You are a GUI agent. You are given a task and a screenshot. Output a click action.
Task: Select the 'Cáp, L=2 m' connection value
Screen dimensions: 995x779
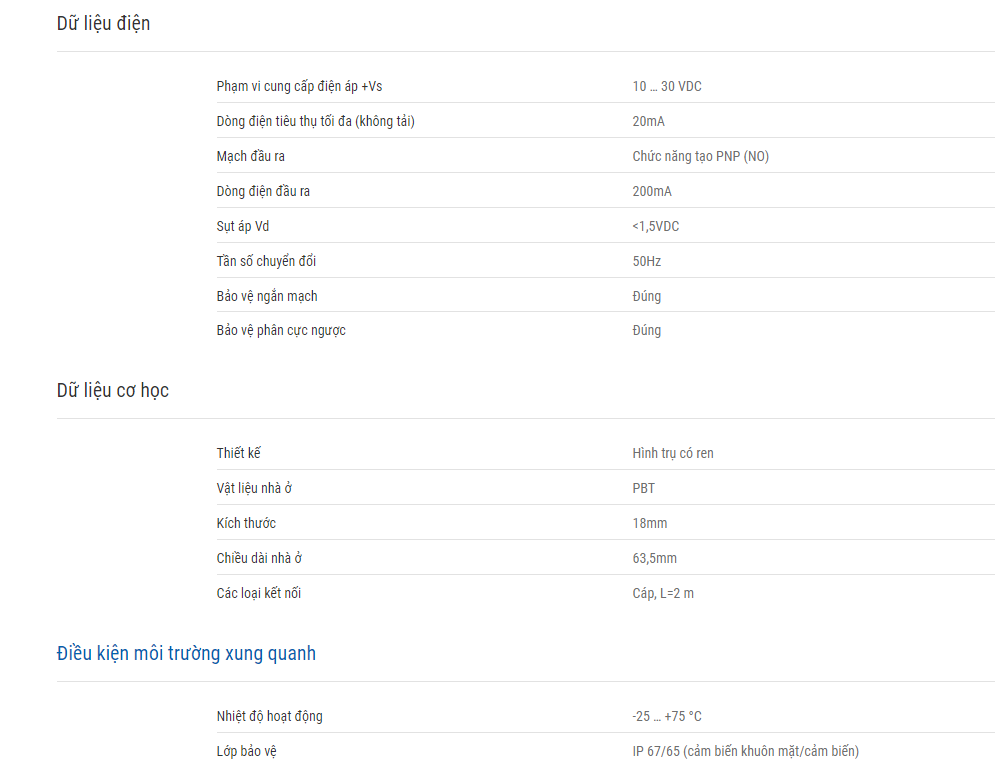pos(662,594)
